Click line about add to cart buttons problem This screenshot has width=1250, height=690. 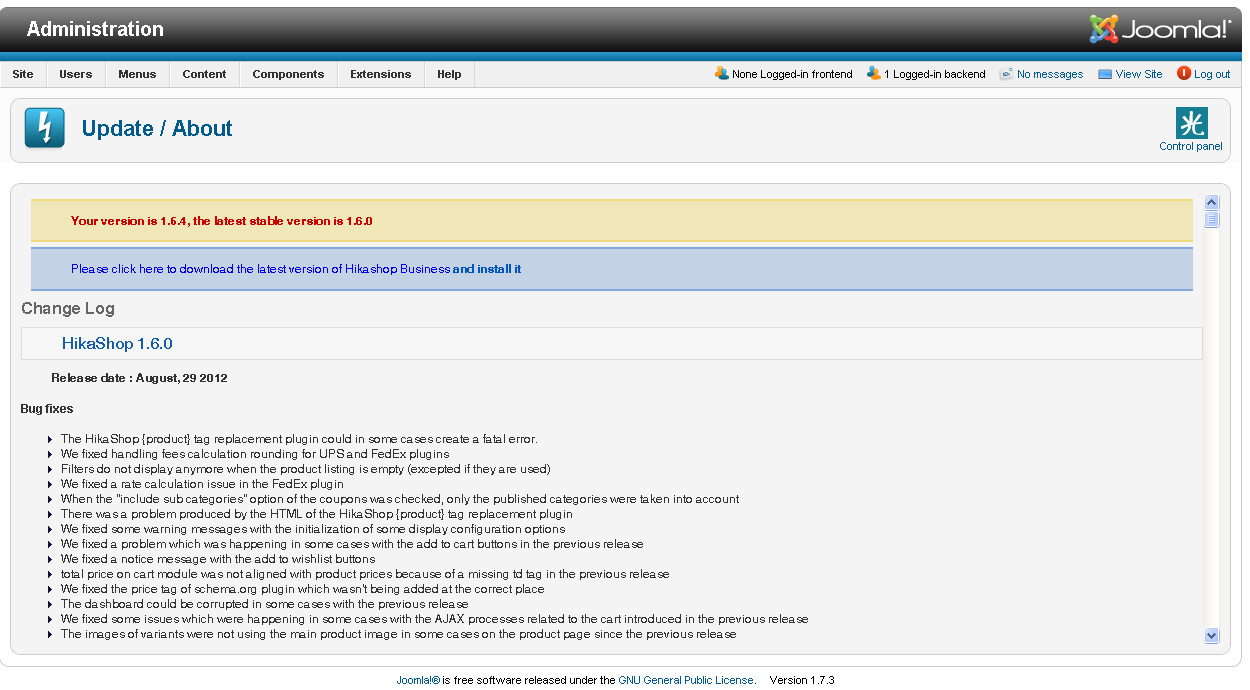point(352,544)
